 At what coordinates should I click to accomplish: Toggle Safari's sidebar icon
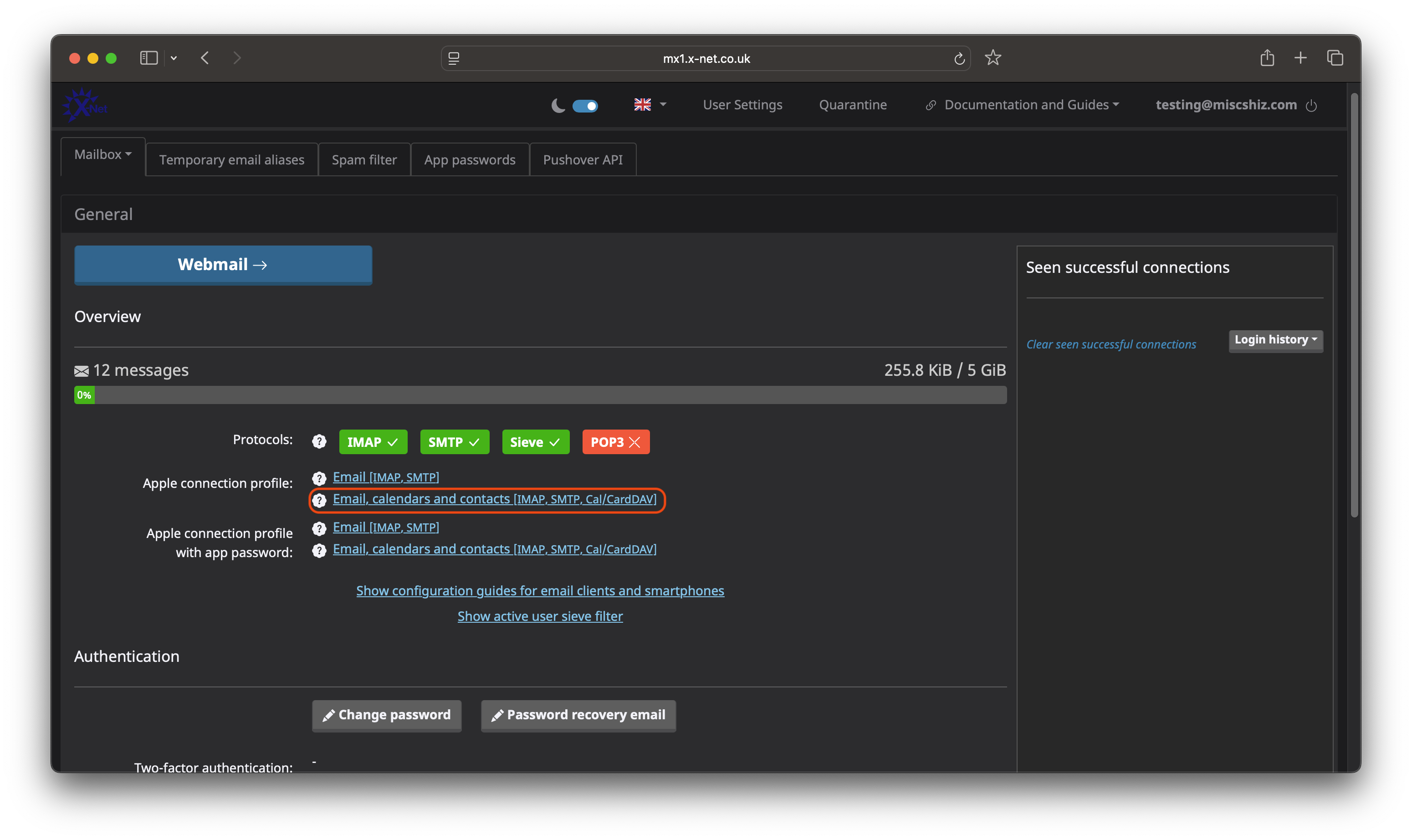pos(148,58)
